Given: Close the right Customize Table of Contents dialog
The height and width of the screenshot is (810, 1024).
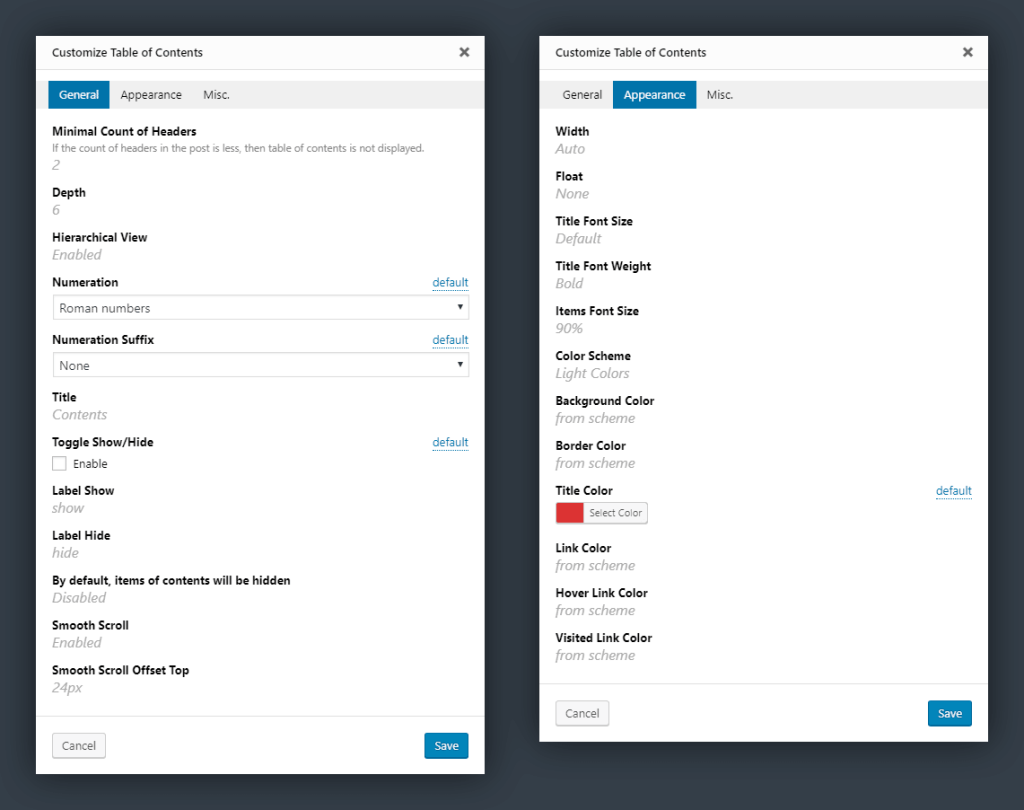Looking at the screenshot, I should [x=967, y=52].
